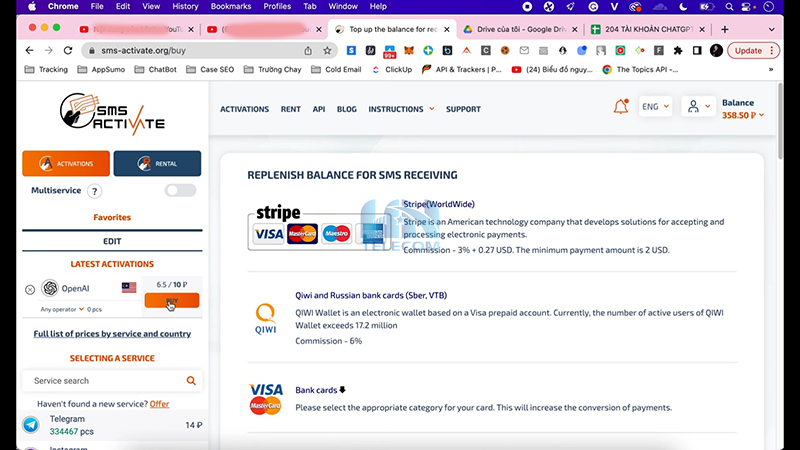Viewport: 800px width, 450px height.
Task: Click the Multiservice help question mark
Action: (x=95, y=191)
